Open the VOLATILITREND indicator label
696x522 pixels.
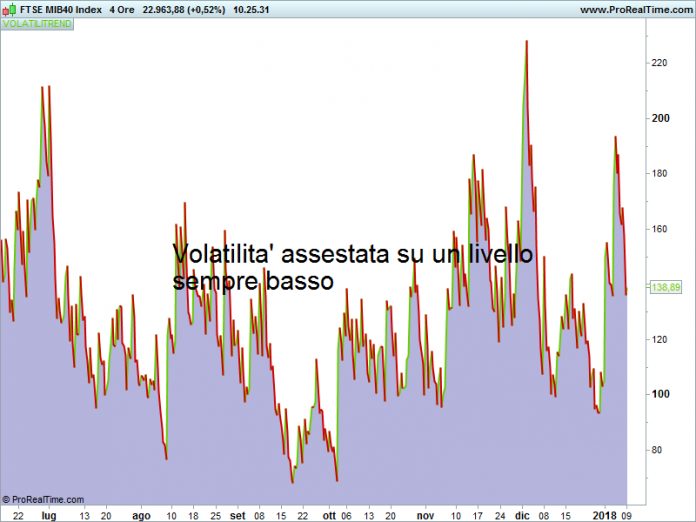37,24
